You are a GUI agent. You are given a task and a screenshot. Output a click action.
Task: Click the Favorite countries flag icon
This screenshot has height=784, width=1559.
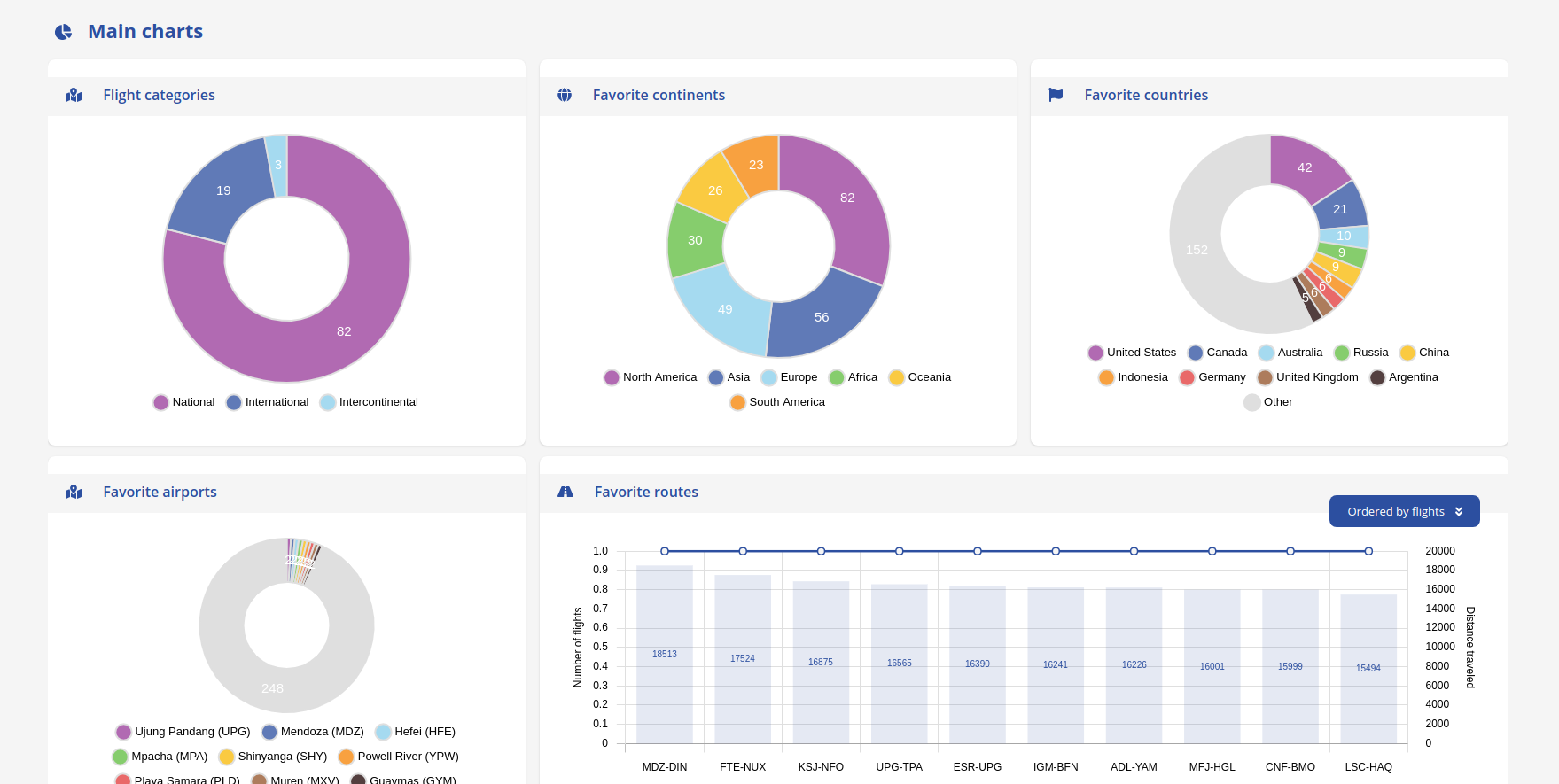[x=1056, y=95]
